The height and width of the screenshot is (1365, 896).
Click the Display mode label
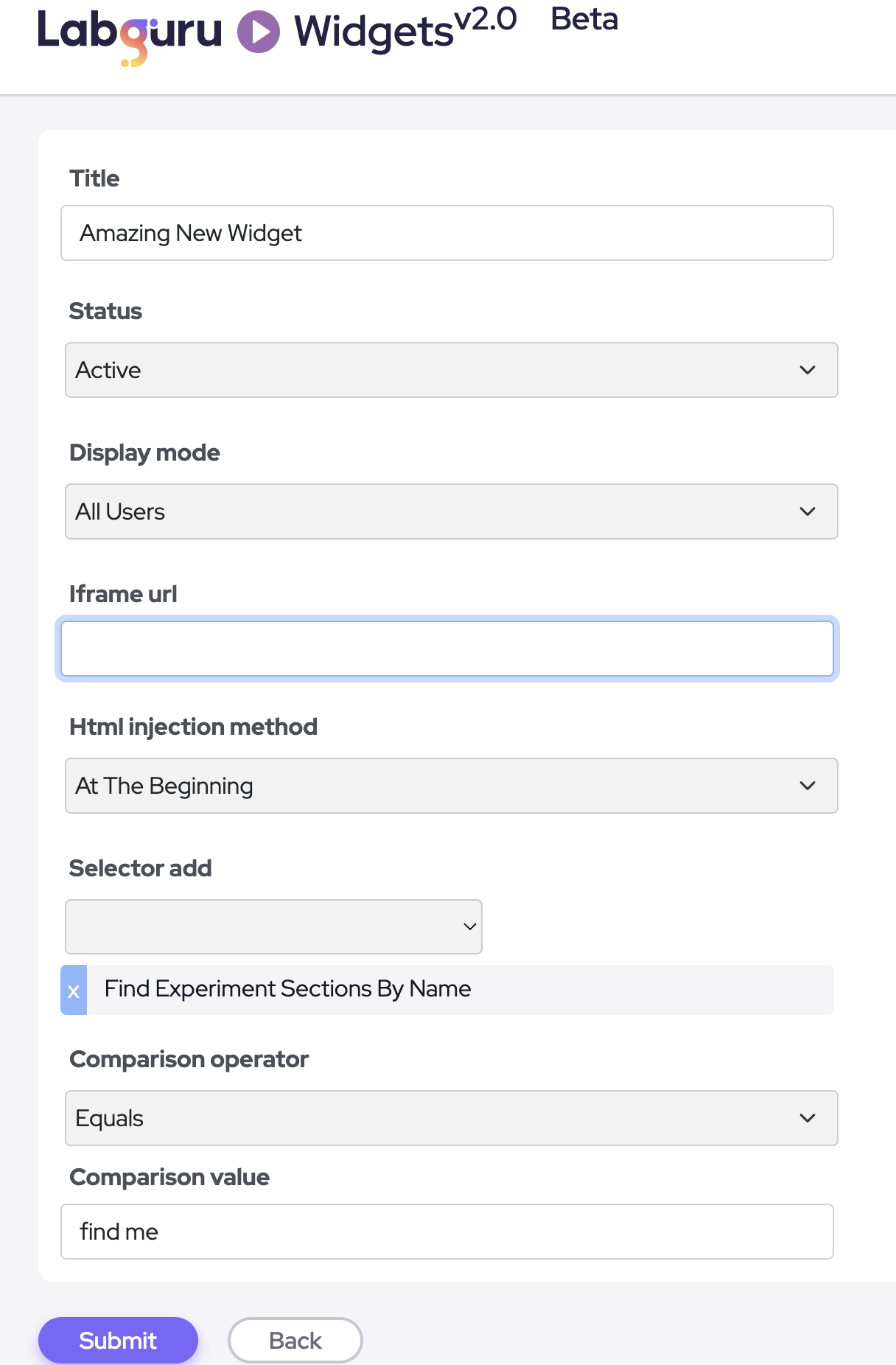coord(144,453)
